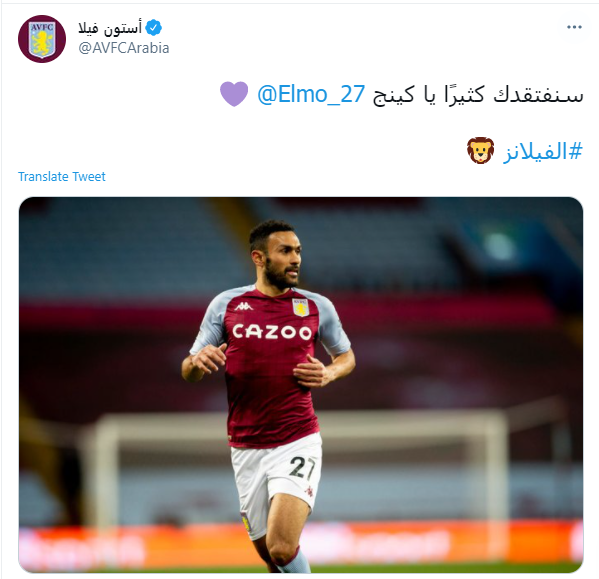This screenshot has height=579, width=599.
Task: Open the @Elmo_27 mention in the tweet
Action: pyautogui.click(x=311, y=94)
